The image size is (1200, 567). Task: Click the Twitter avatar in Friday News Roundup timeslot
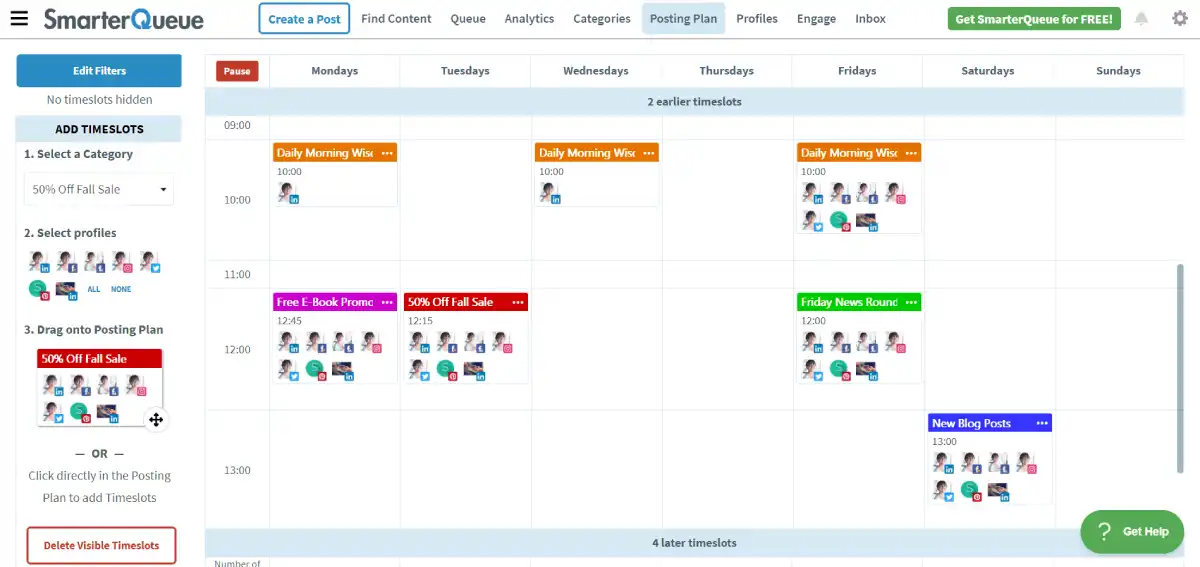[811, 369]
